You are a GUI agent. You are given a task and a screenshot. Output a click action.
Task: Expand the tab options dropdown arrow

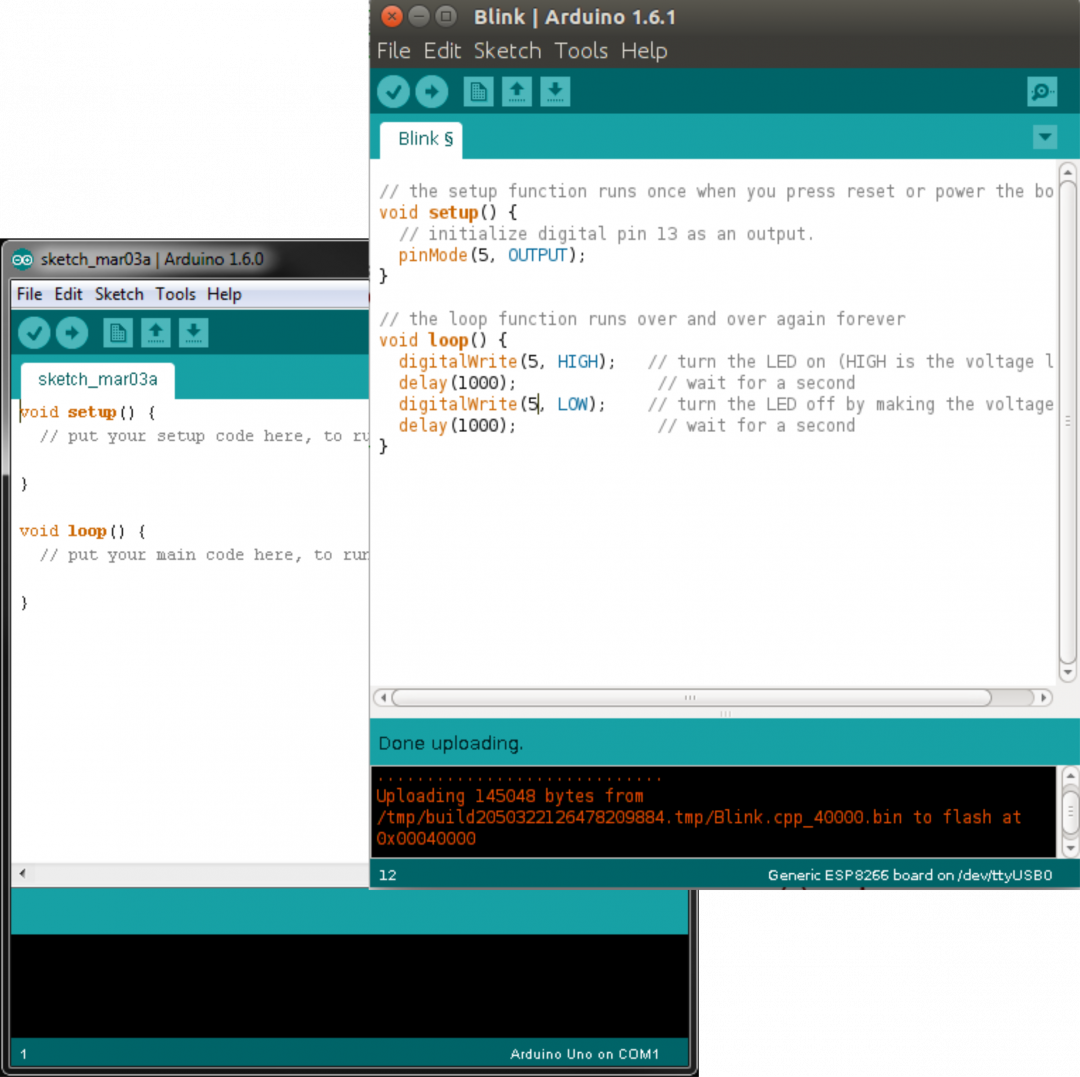click(1044, 137)
